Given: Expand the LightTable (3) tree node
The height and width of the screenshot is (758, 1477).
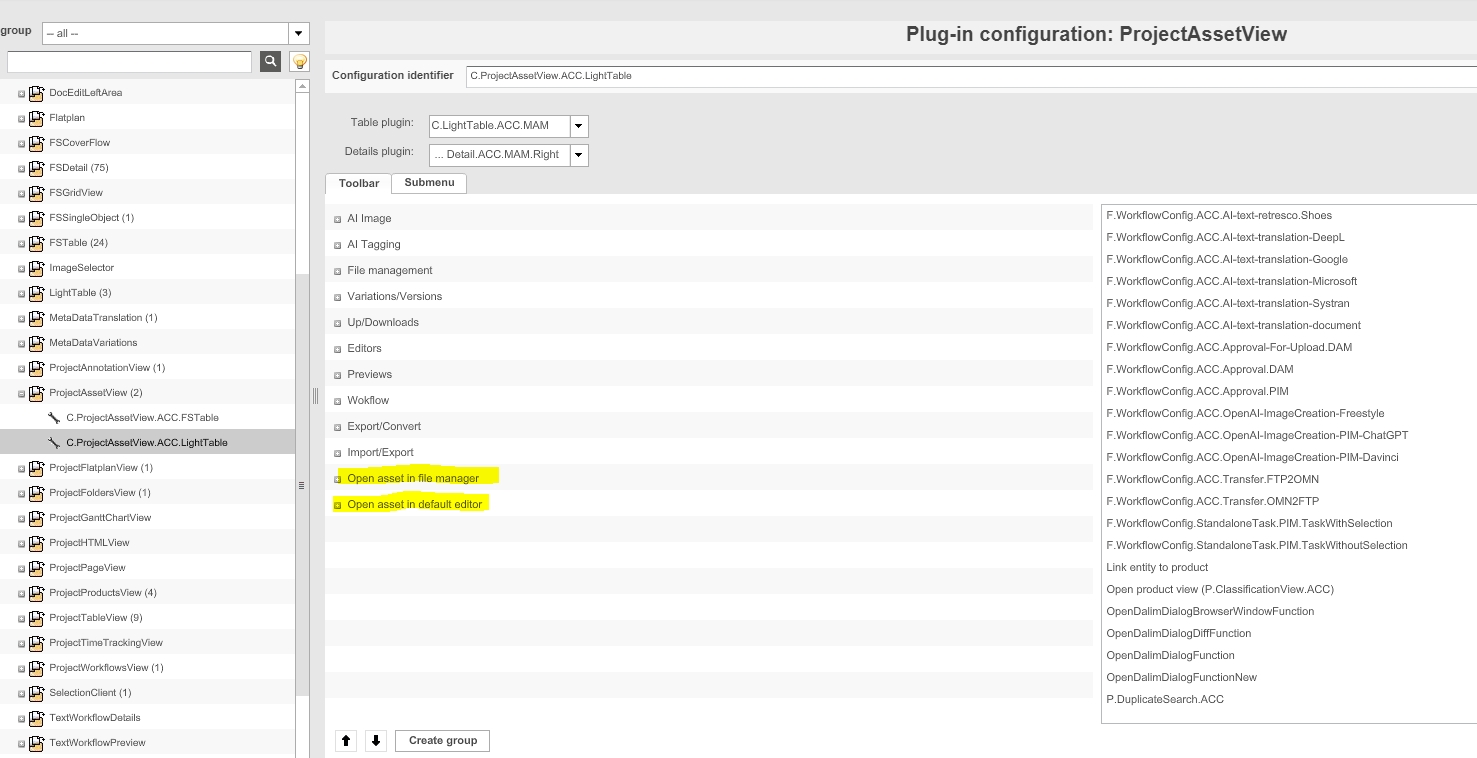Looking at the screenshot, I should 21,293.
